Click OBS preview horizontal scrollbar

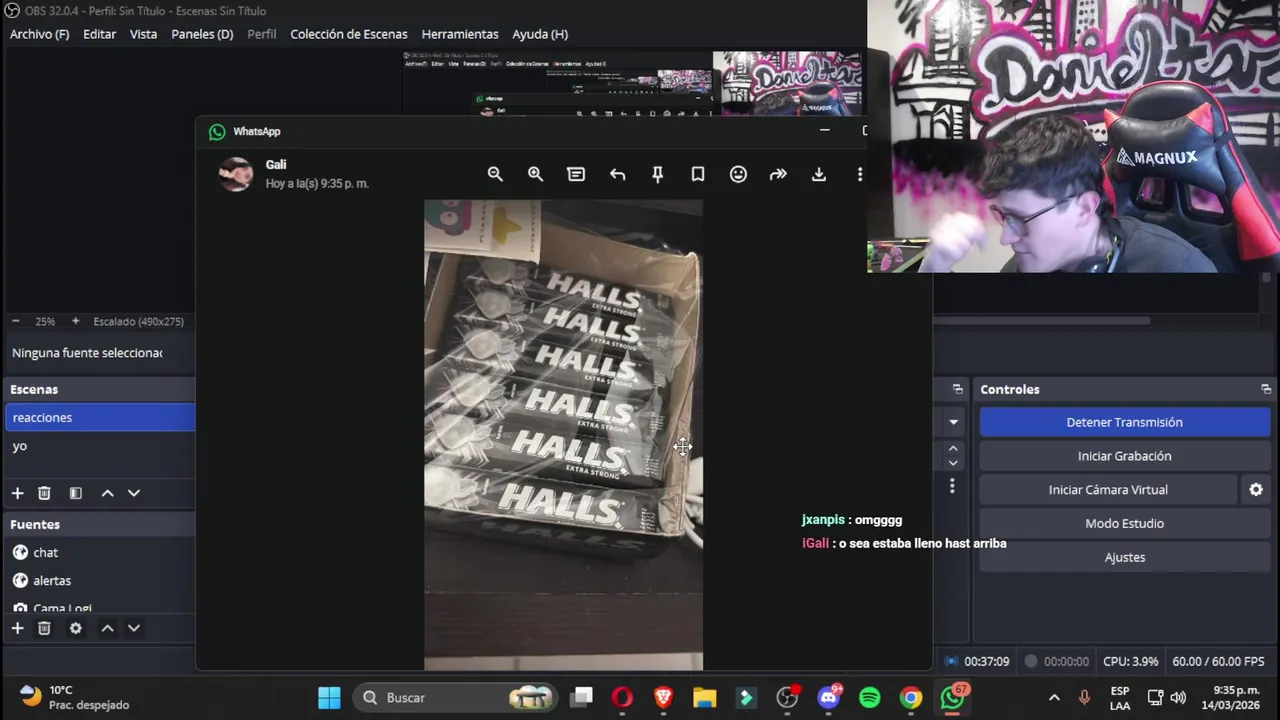point(1042,321)
